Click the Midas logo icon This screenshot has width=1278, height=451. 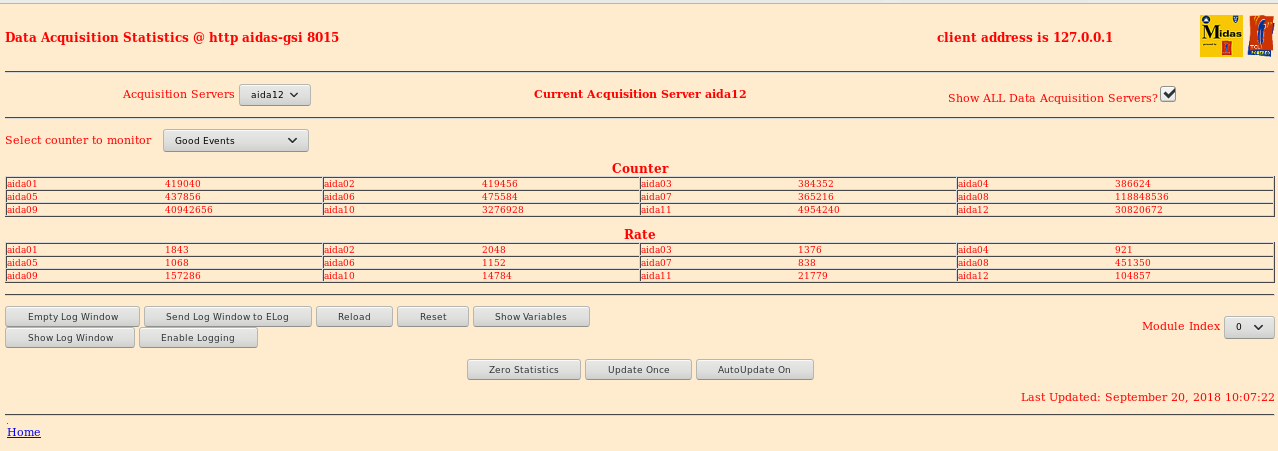pos(1221,36)
